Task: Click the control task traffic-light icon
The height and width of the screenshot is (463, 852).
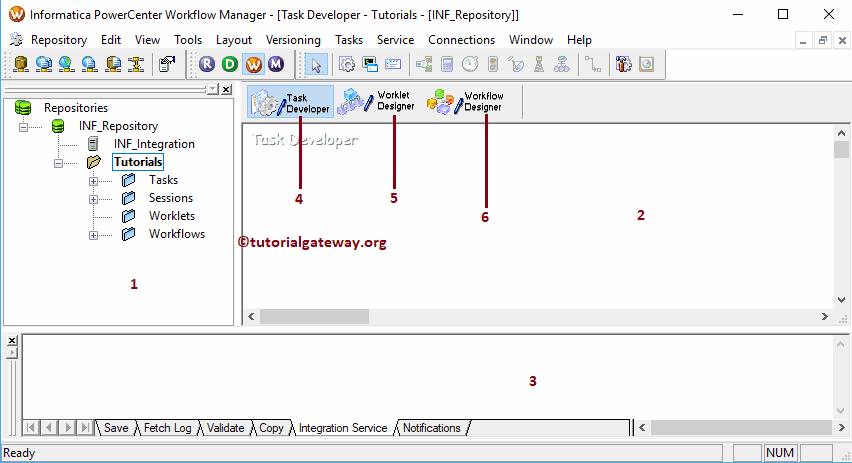Action: pos(493,64)
